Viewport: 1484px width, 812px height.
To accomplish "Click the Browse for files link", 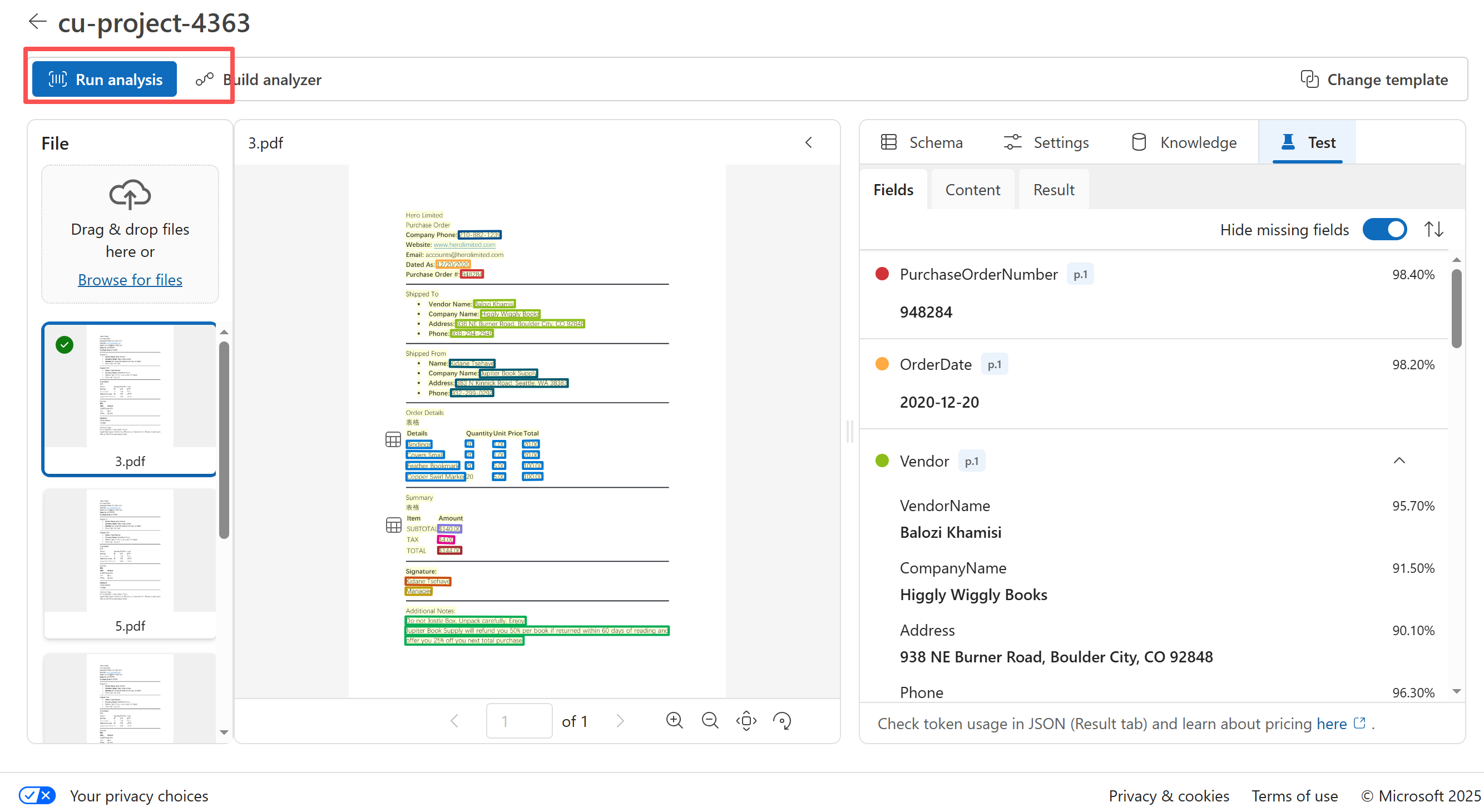I will point(130,279).
